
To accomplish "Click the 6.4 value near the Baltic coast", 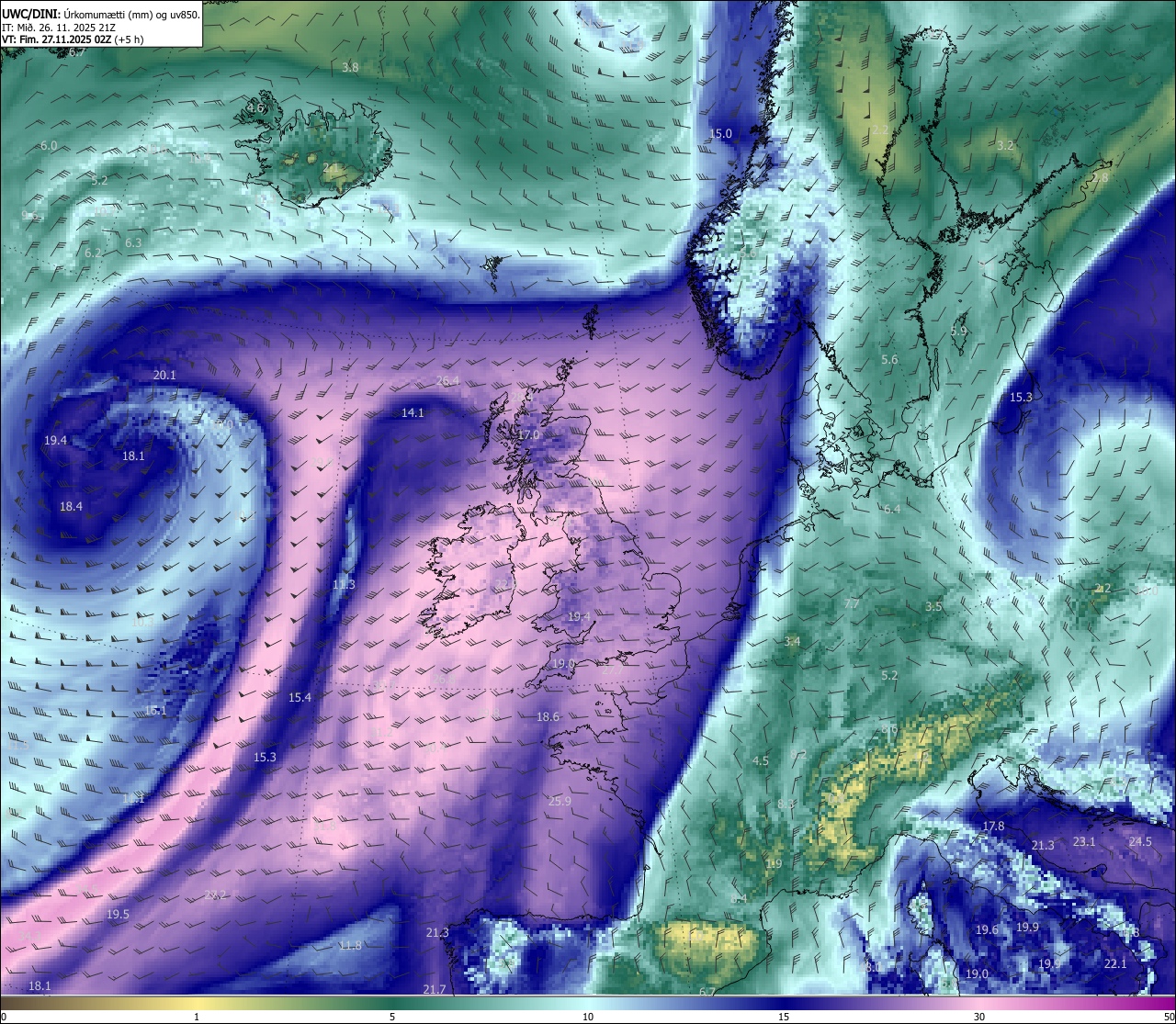I will tap(892, 508).
